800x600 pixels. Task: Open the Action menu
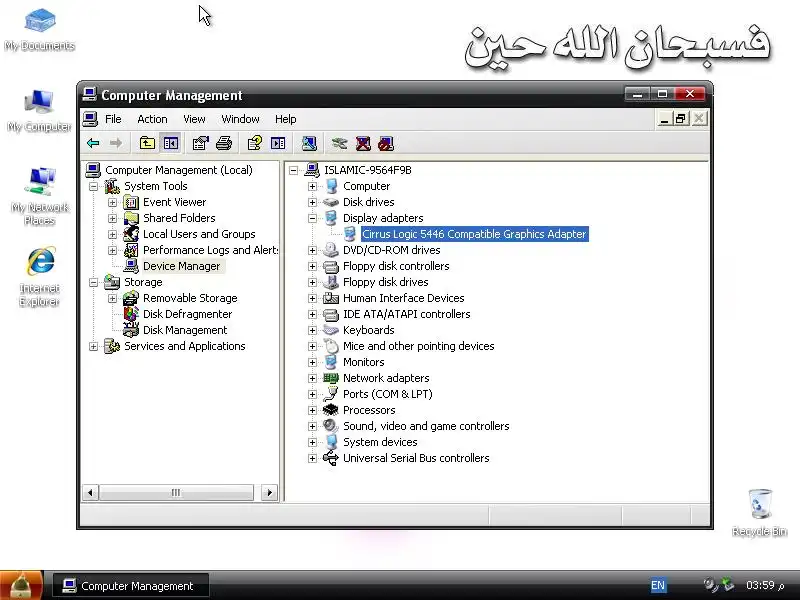click(x=152, y=119)
